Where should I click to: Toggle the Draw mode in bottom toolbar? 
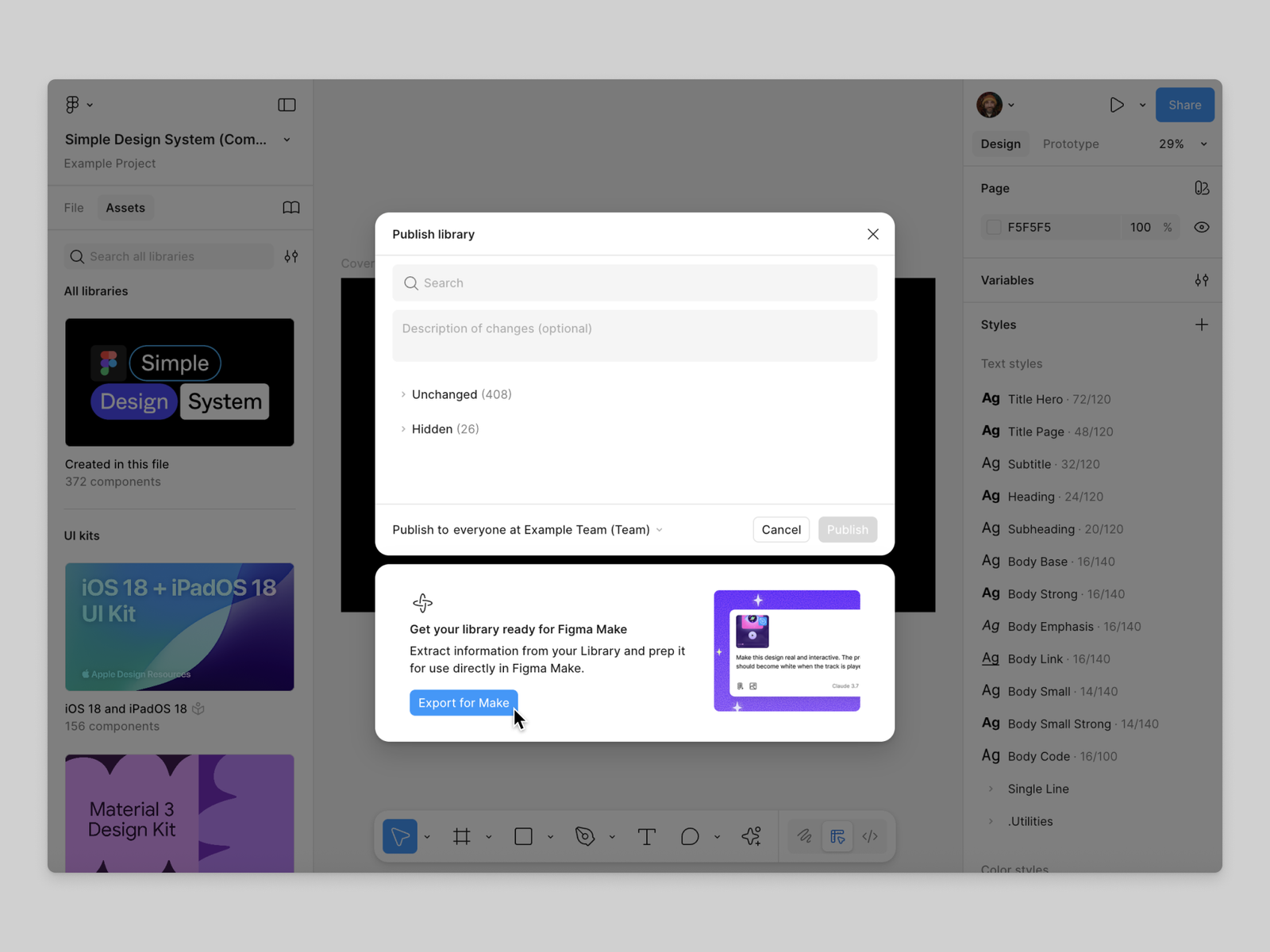(x=804, y=835)
